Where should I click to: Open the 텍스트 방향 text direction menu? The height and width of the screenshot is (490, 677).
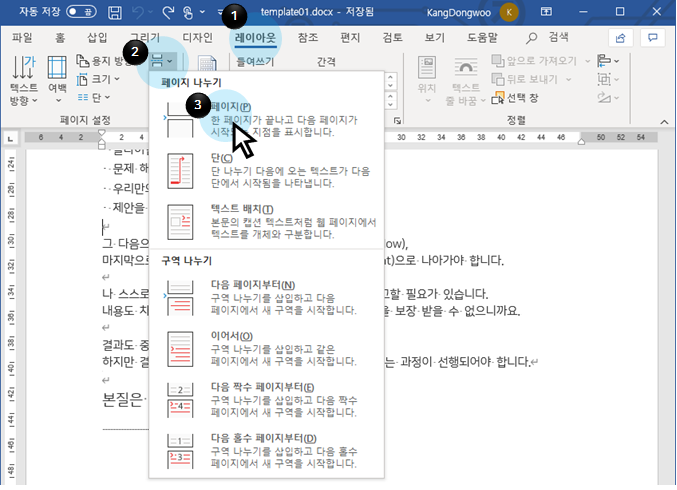coord(23,81)
